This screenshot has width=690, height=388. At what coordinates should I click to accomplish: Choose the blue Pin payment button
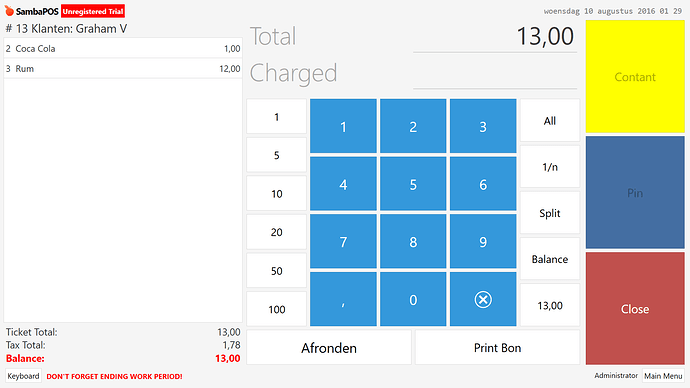coord(635,192)
